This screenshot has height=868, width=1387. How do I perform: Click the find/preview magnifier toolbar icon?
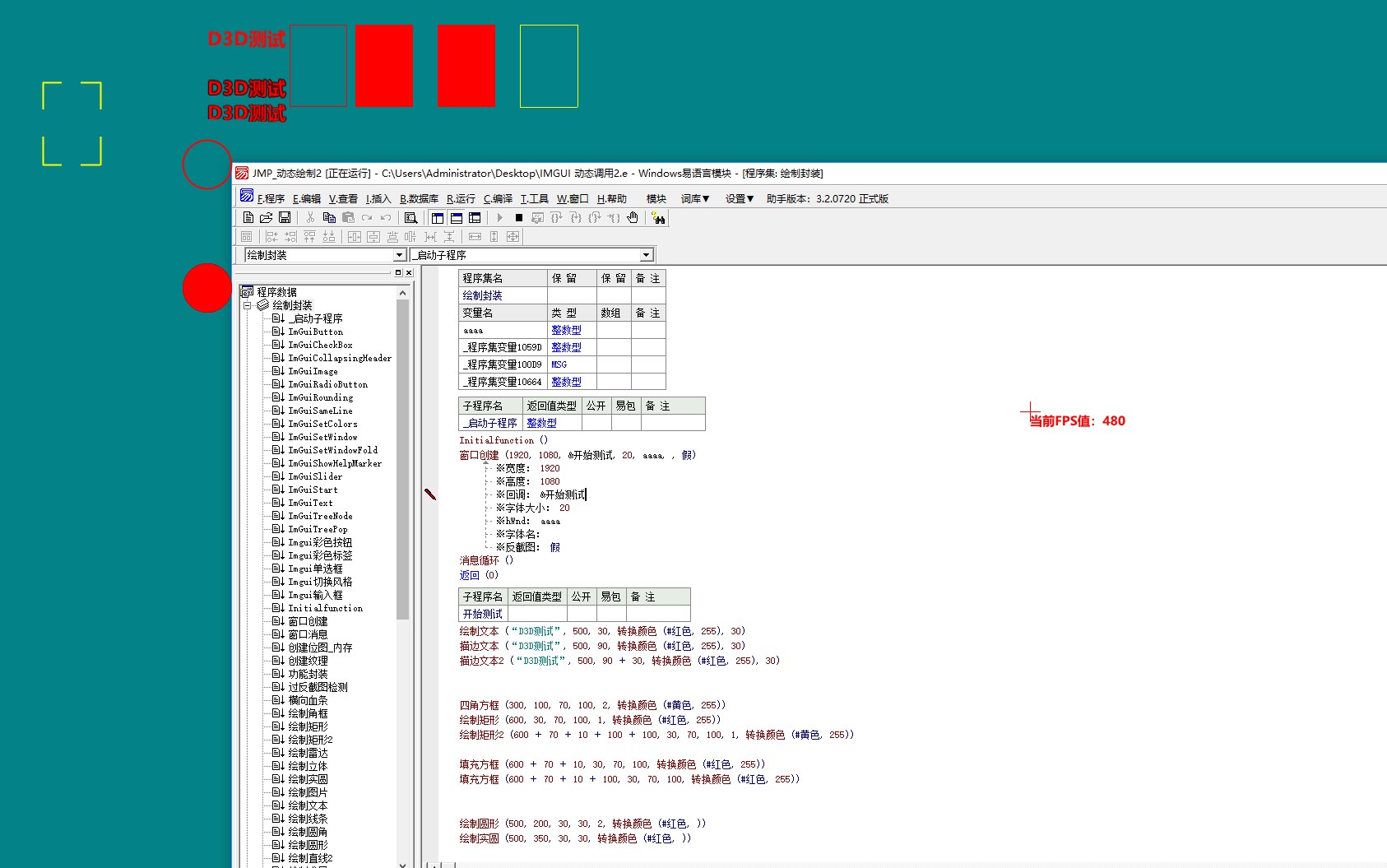click(411, 218)
